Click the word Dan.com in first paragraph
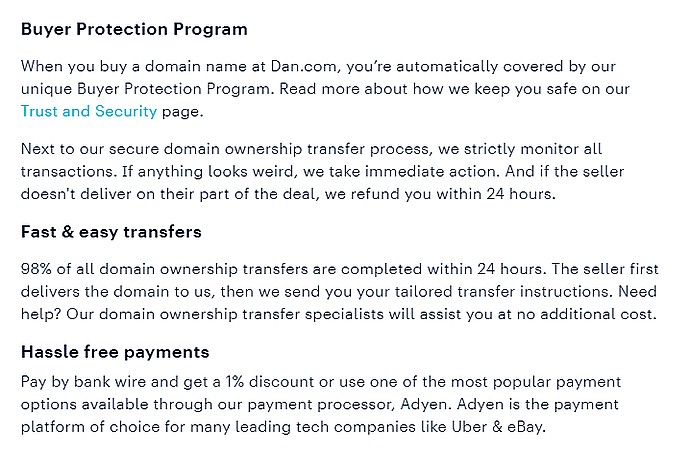The image size is (690, 460). coord(304,66)
